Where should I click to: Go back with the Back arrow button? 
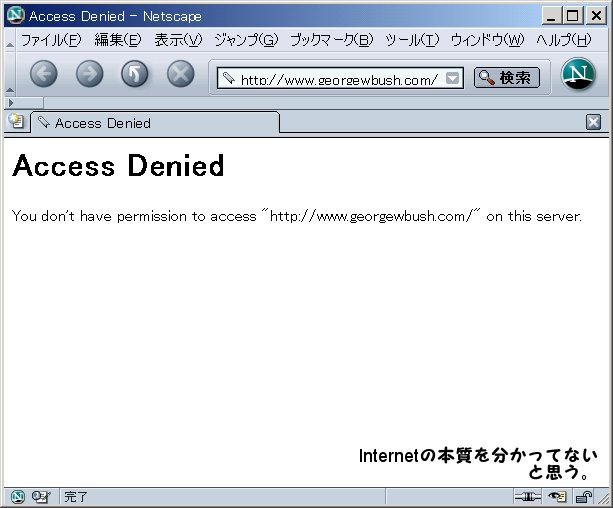(x=43, y=74)
